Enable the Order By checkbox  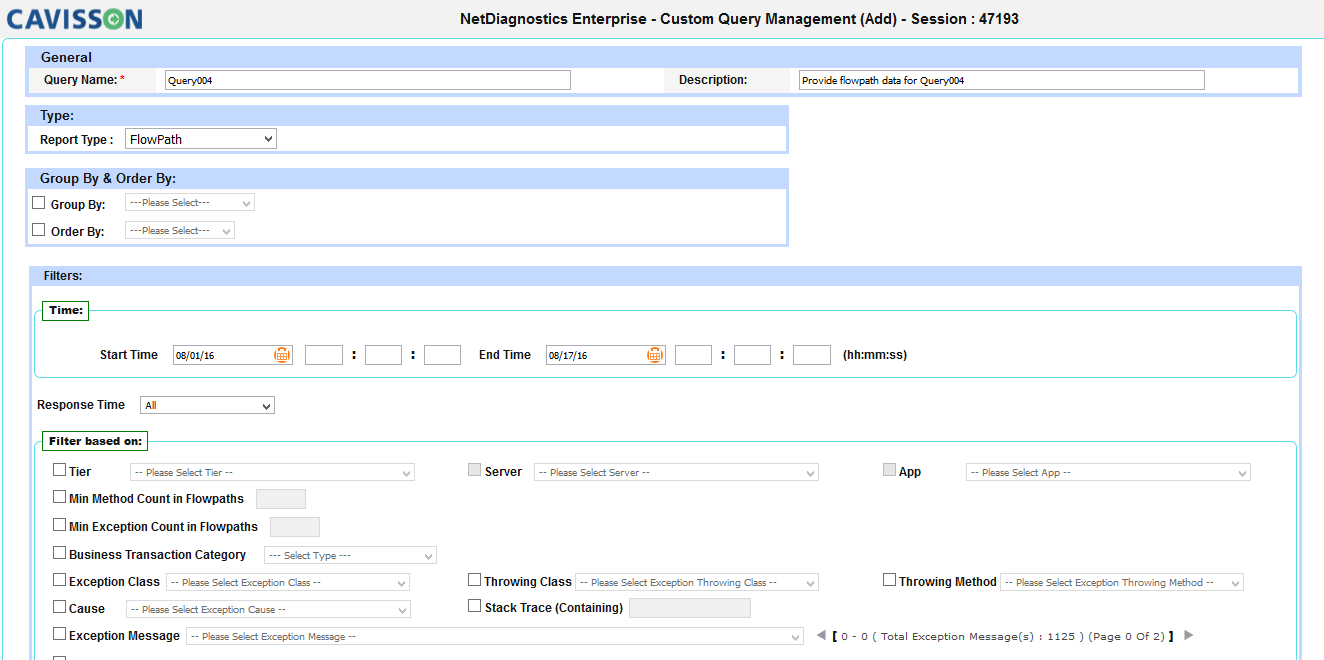pos(39,230)
